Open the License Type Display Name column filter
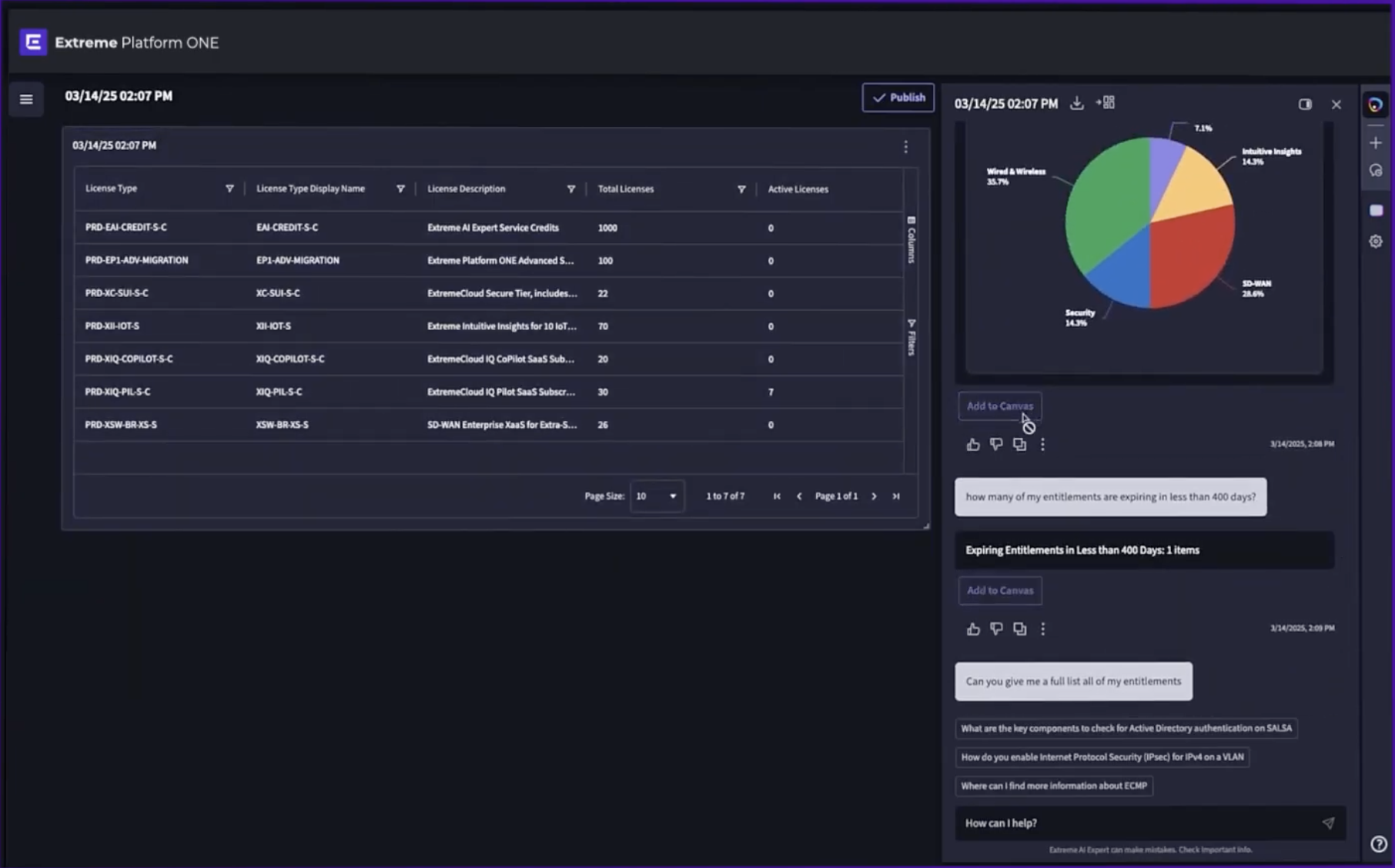Screen dimensions: 1395x868 [400, 189]
